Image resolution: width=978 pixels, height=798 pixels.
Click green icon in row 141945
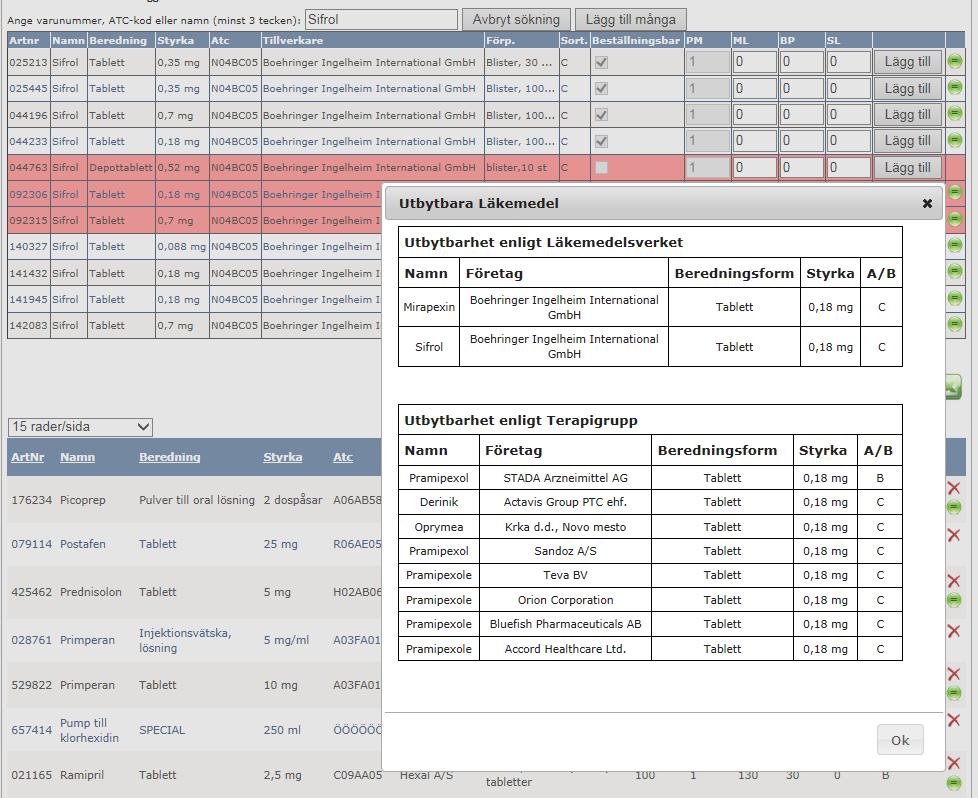point(954,298)
